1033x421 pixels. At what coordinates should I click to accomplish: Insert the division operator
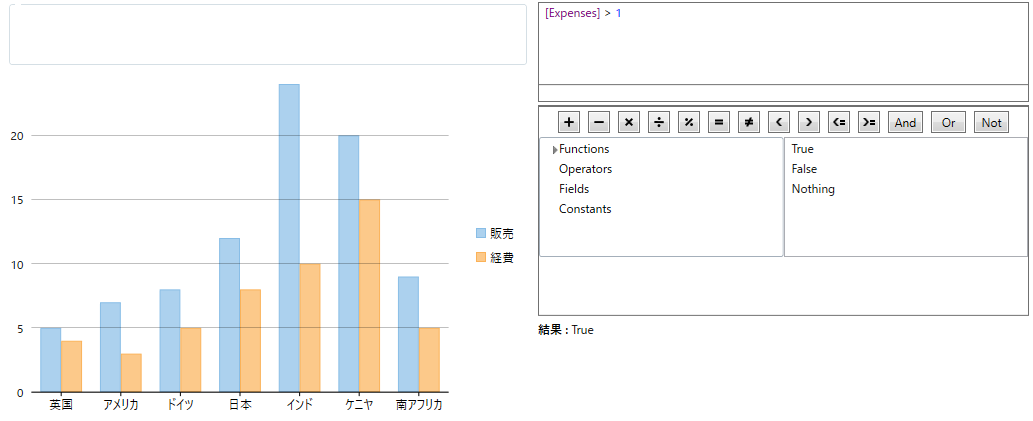(x=659, y=123)
